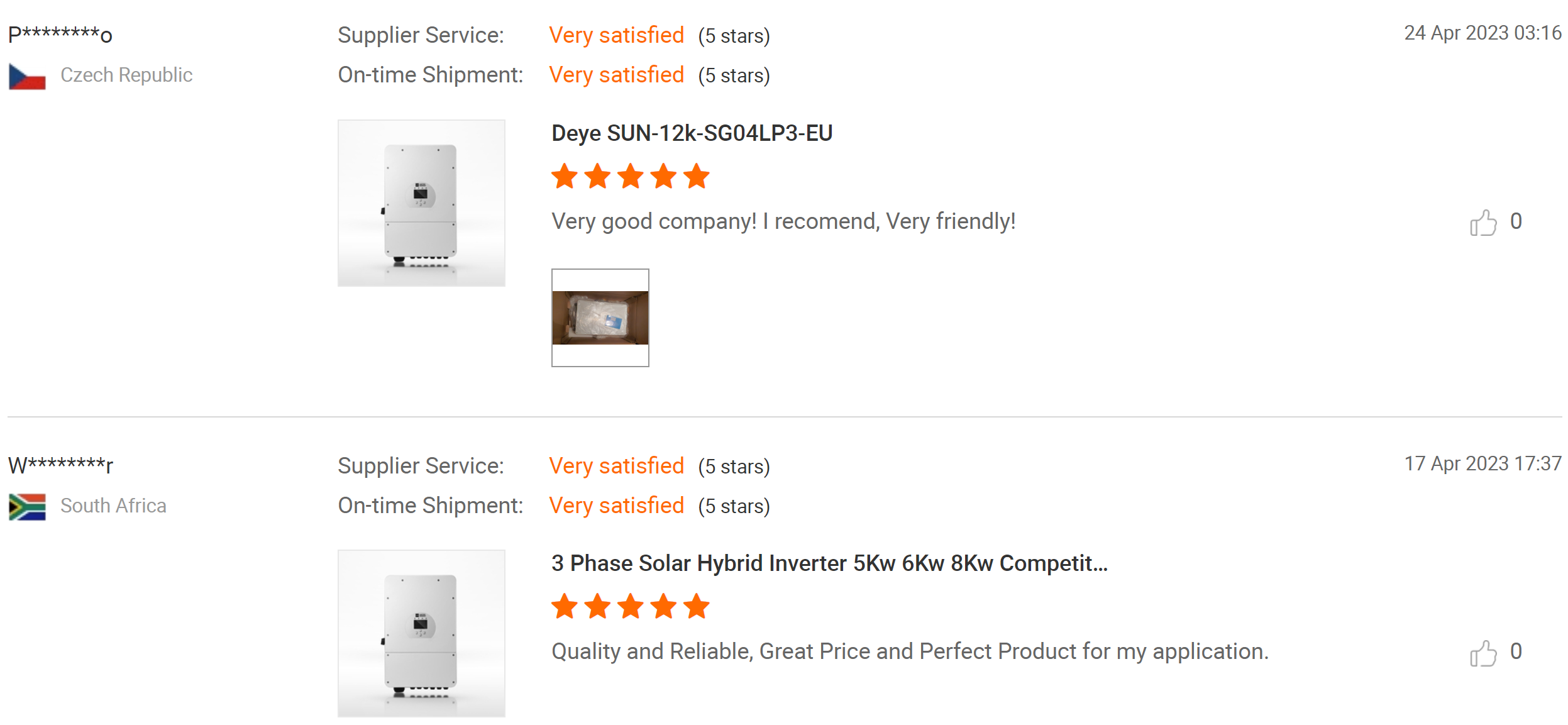
Task: Click first star under Deye SUN-12k title
Action: pos(564,177)
